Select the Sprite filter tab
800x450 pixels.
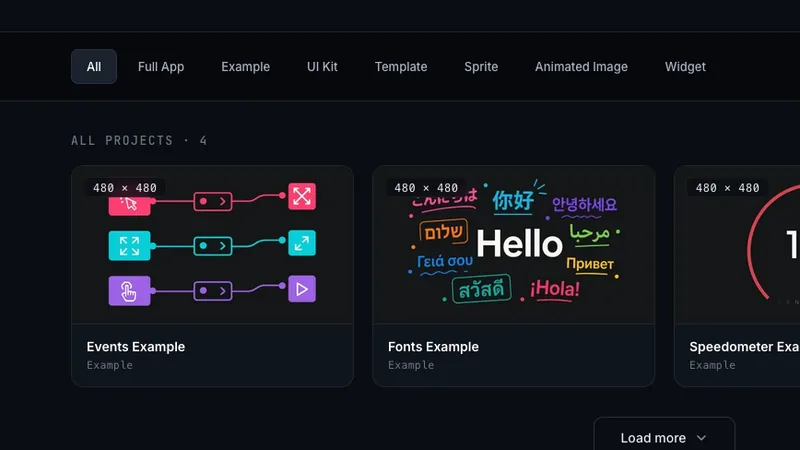click(x=481, y=66)
